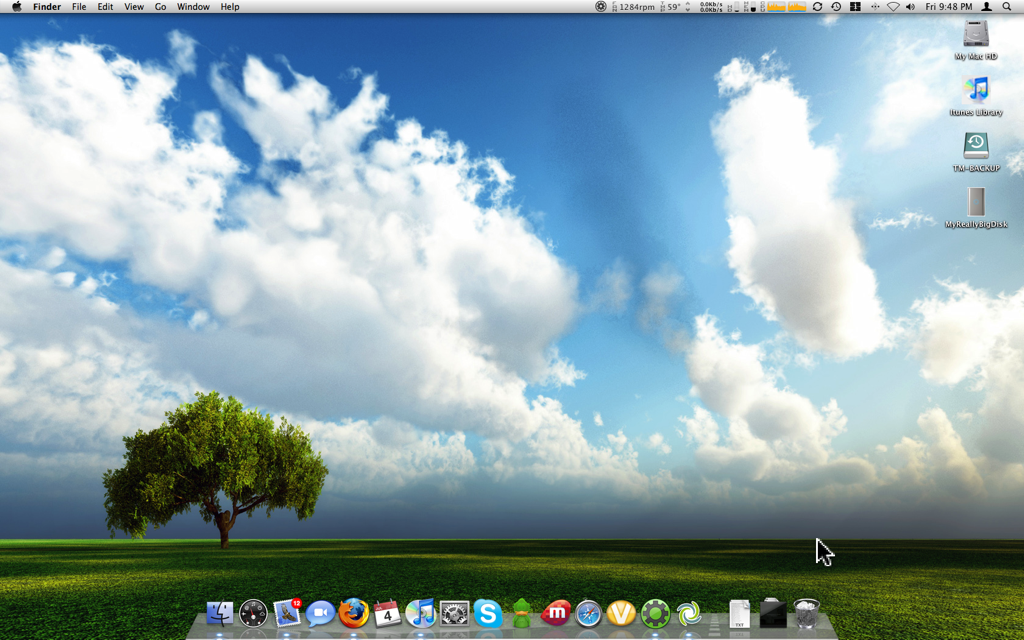Open the File menu
1024x640 pixels.
point(79,7)
